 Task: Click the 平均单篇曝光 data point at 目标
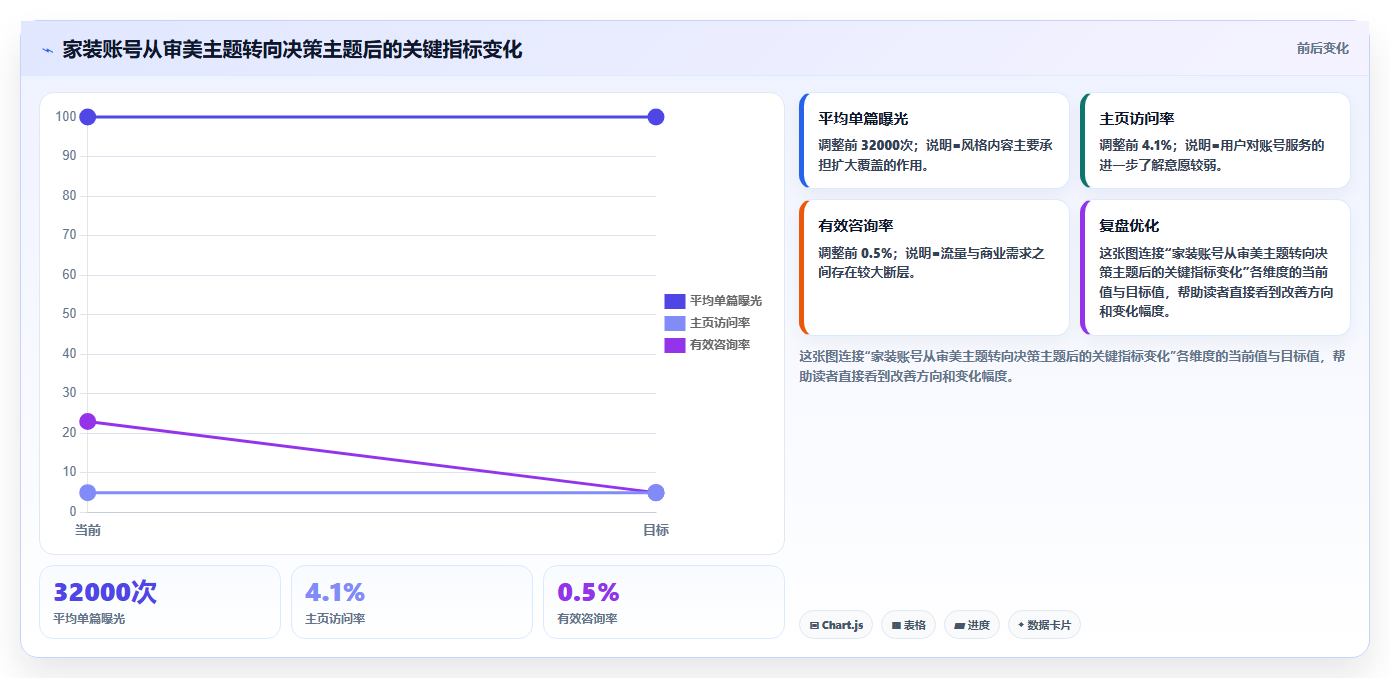click(656, 117)
